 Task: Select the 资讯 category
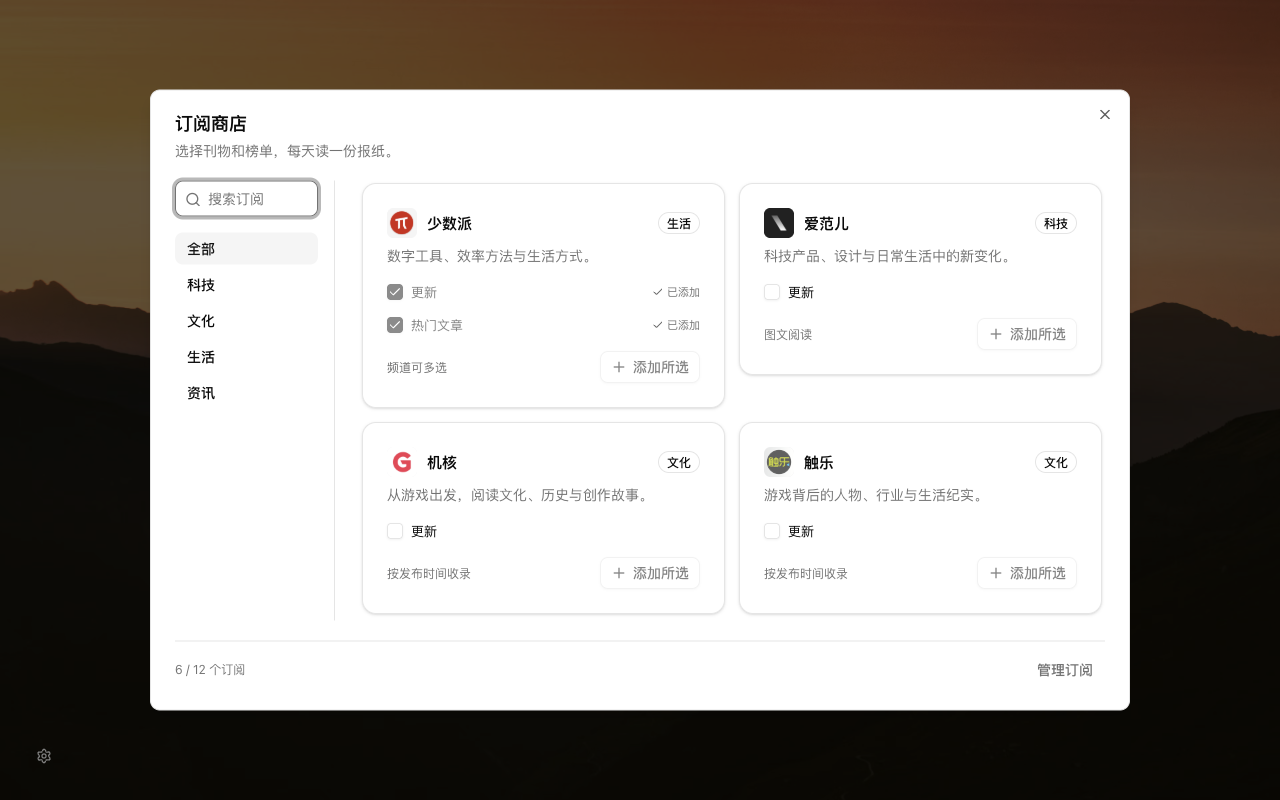pos(246,393)
